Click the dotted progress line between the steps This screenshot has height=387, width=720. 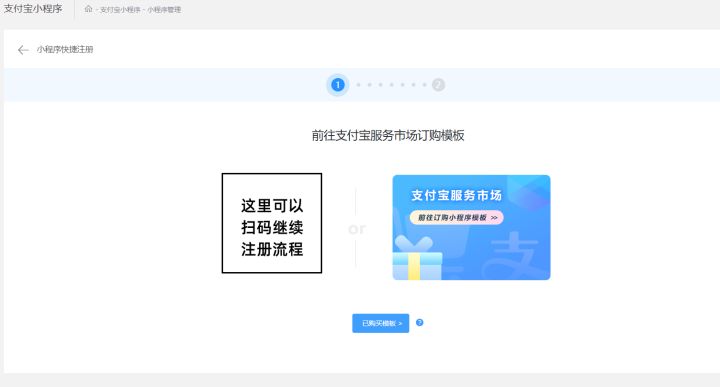(391, 85)
